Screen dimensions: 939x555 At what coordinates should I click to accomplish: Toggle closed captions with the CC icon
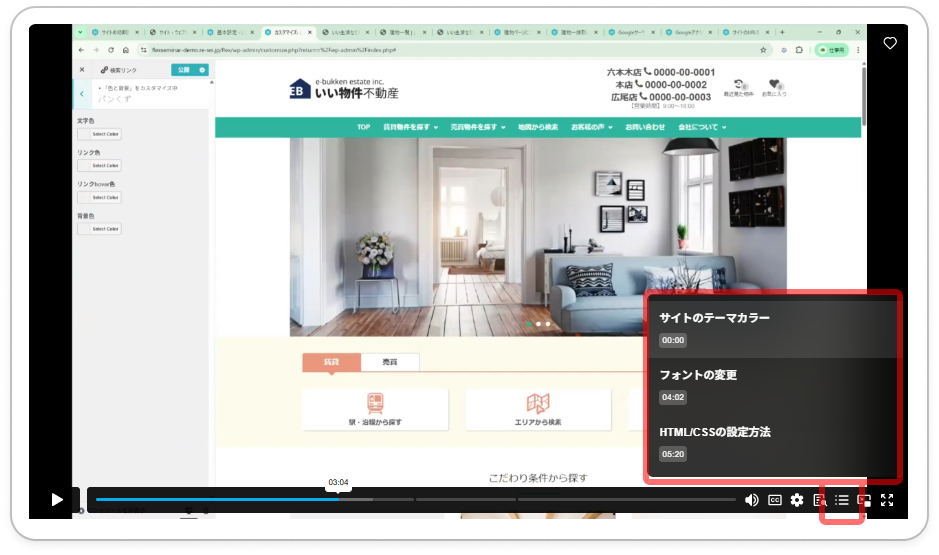point(774,500)
